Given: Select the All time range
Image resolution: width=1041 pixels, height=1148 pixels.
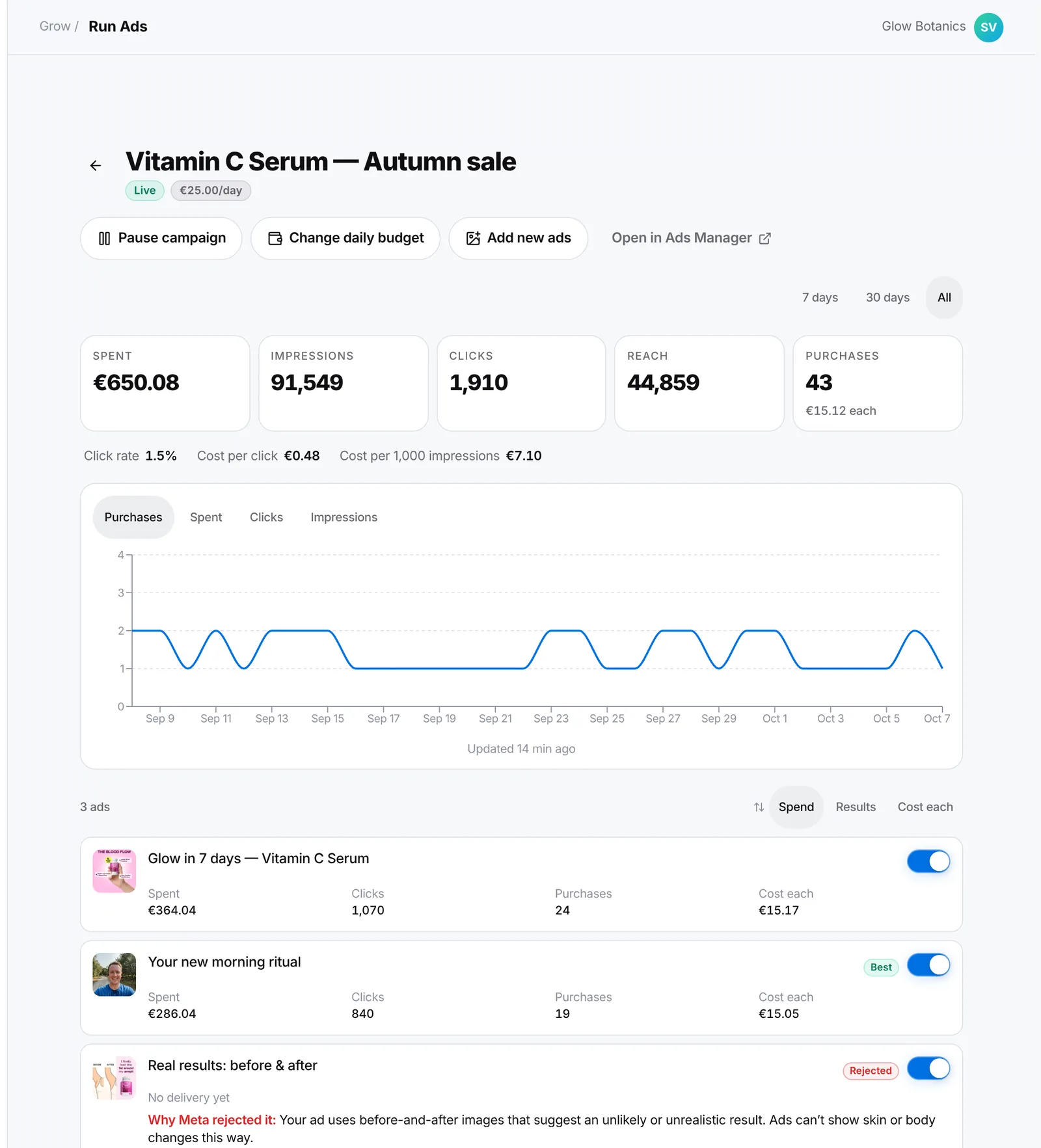Looking at the screenshot, I should click(x=944, y=297).
